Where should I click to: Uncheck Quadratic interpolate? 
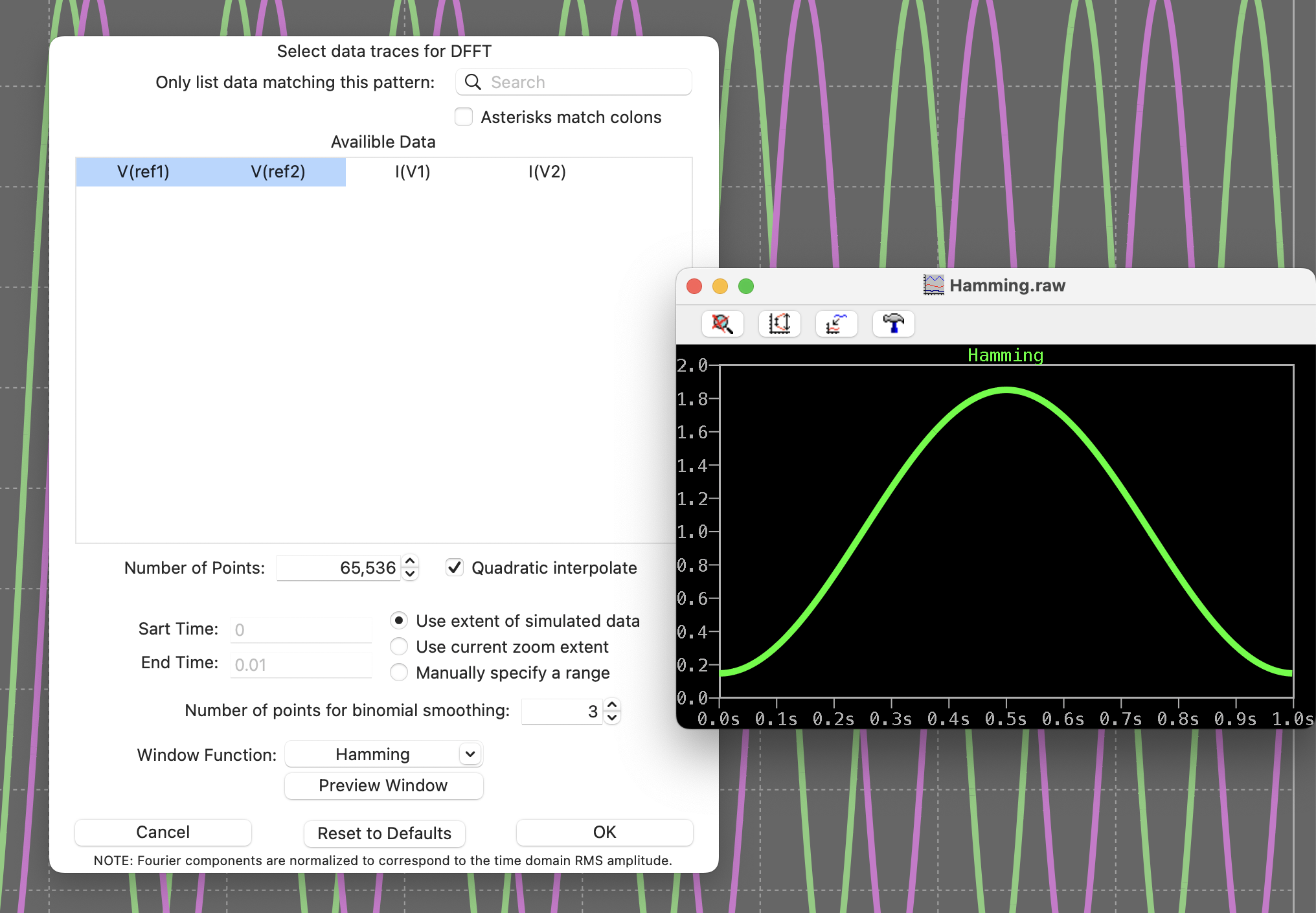pos(455,568)
